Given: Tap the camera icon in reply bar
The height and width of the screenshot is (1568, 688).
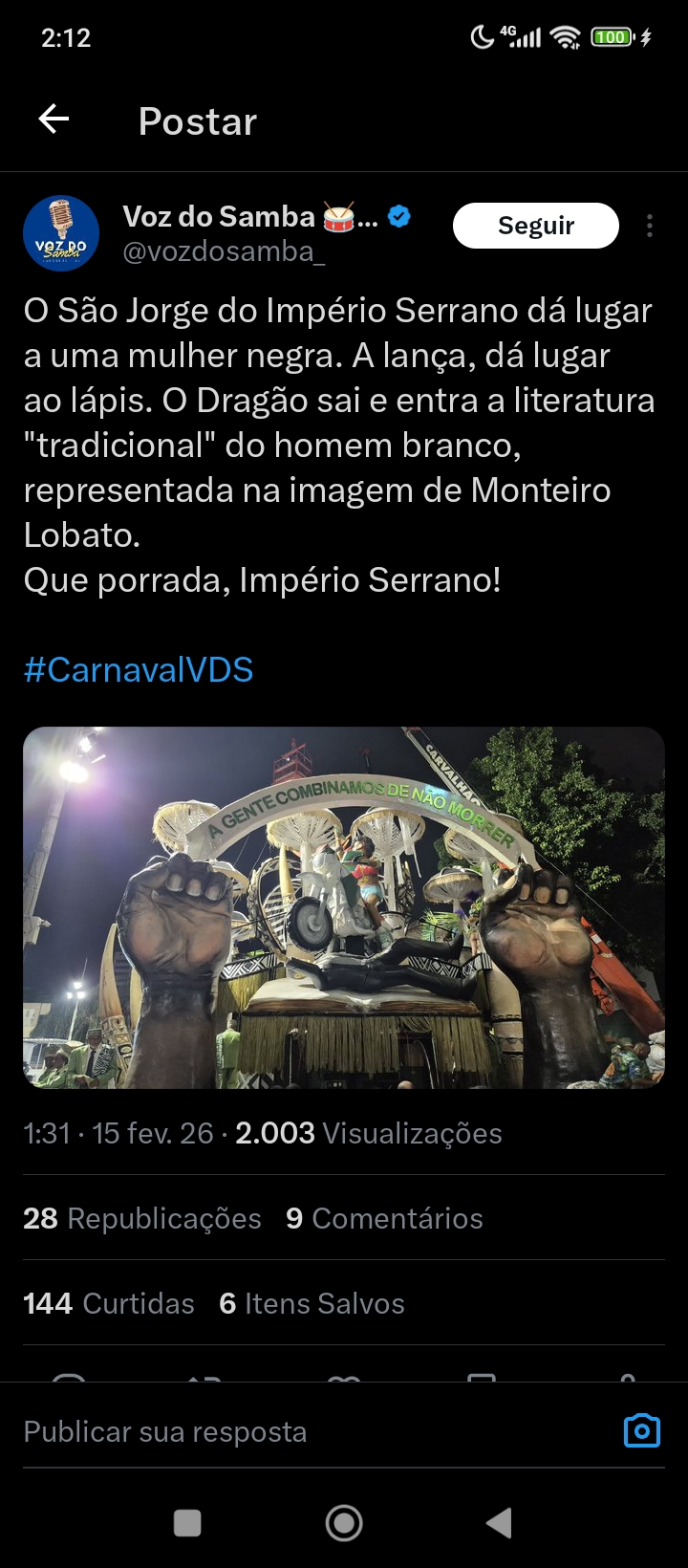Looking at the screenshot, I should (x=642, y=1430).
